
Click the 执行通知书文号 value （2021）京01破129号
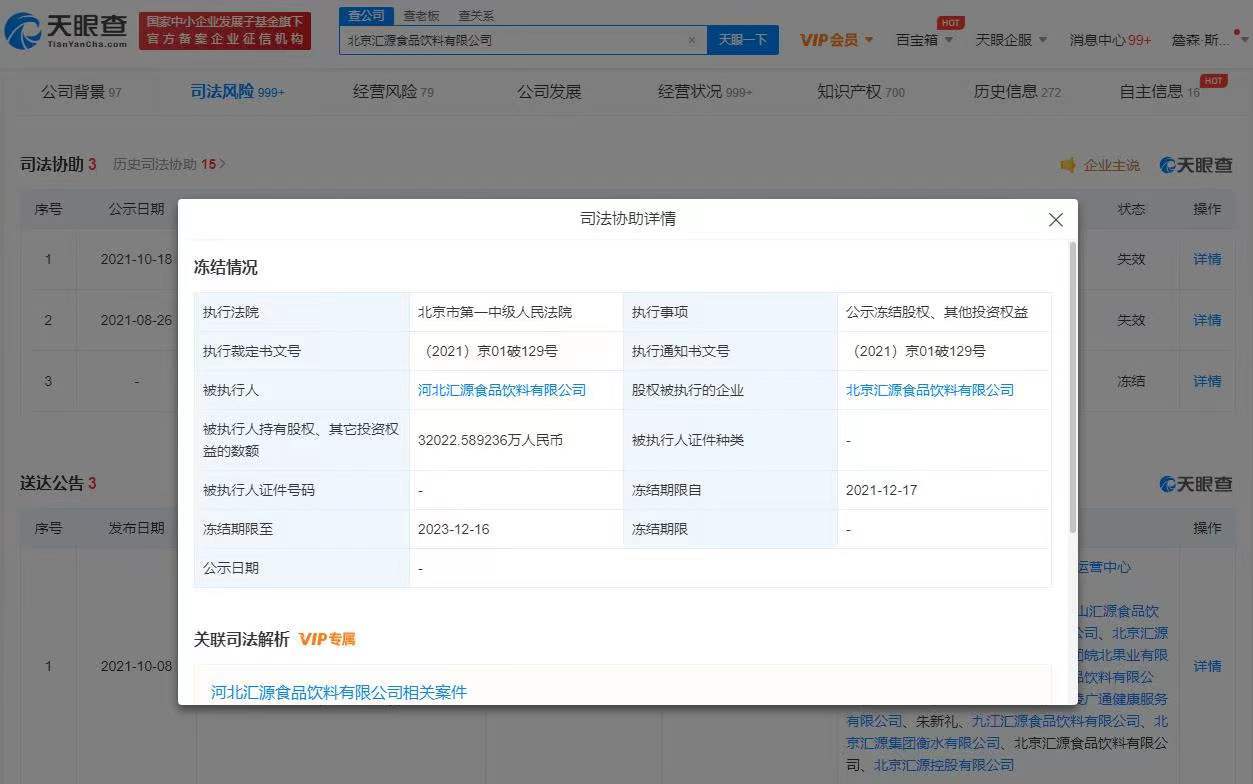[916, 351]
